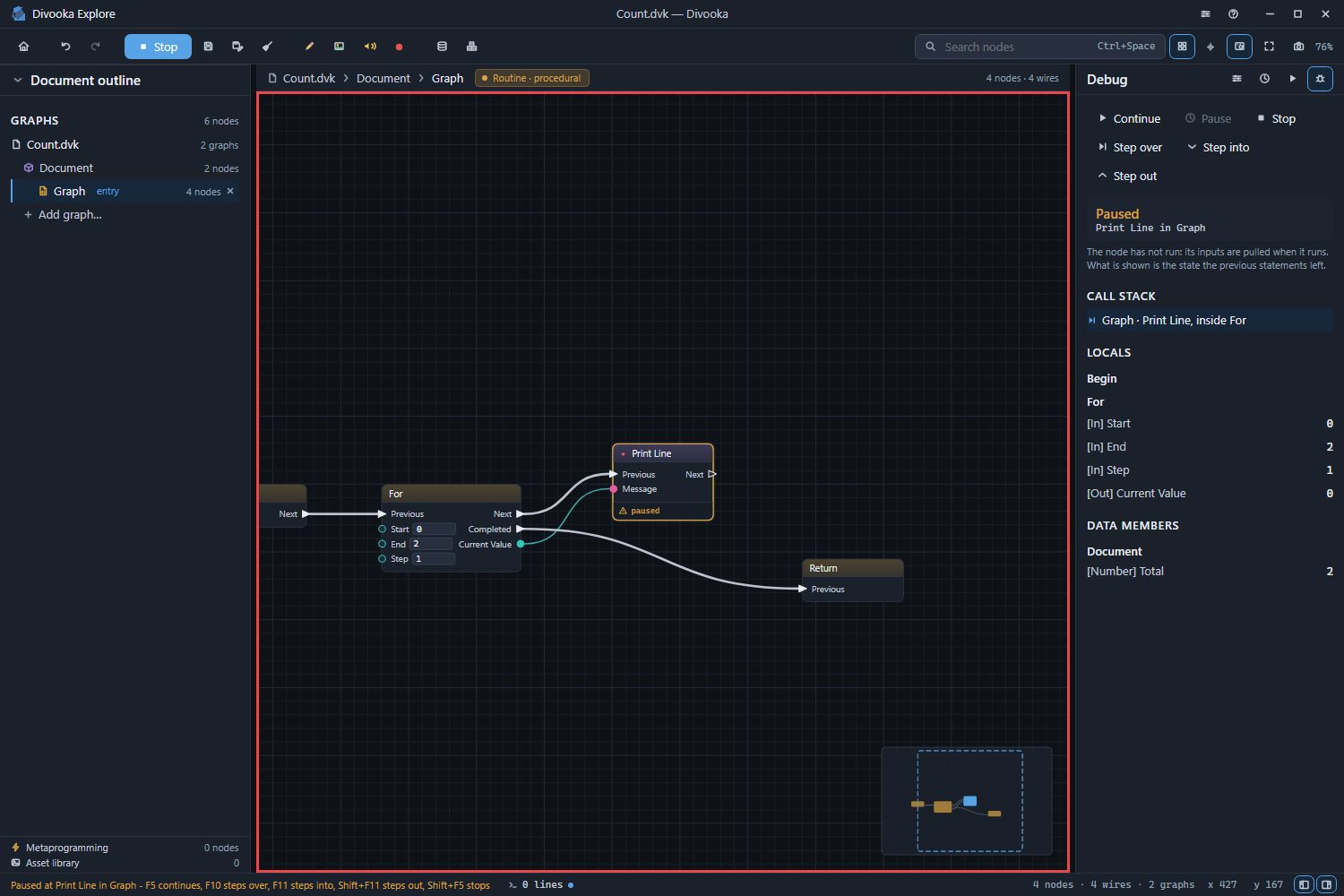Image resolution: width=1344 pixels, height=896 pixels.
Task: Open help question mark icon
Action: click(x=1234, y=14)
